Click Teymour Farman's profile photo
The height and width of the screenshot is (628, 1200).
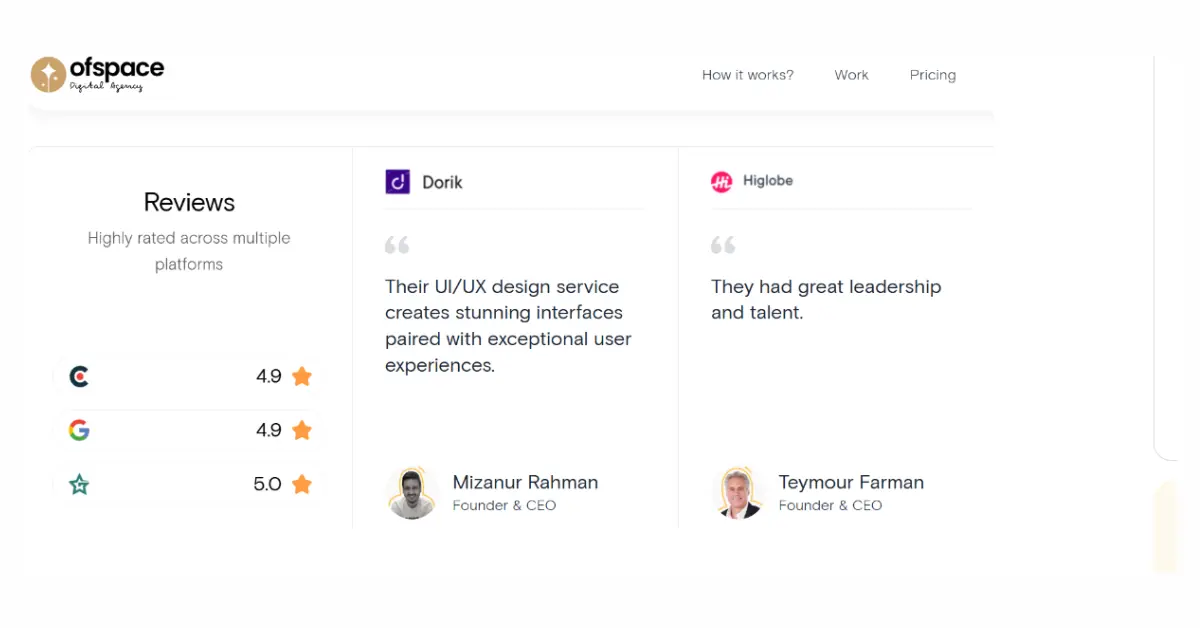739,492
